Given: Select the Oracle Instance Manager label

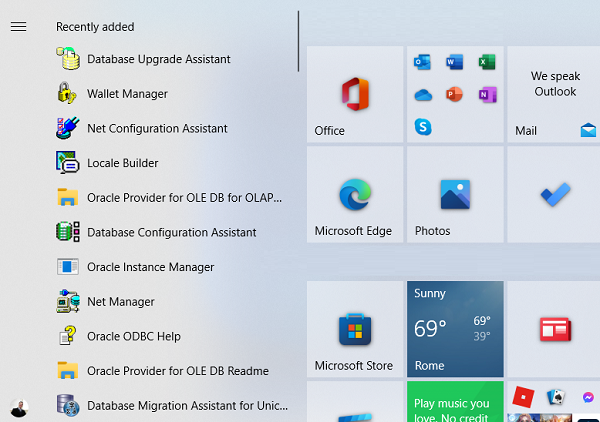Looking at the screenshot, I should [150, 267].
